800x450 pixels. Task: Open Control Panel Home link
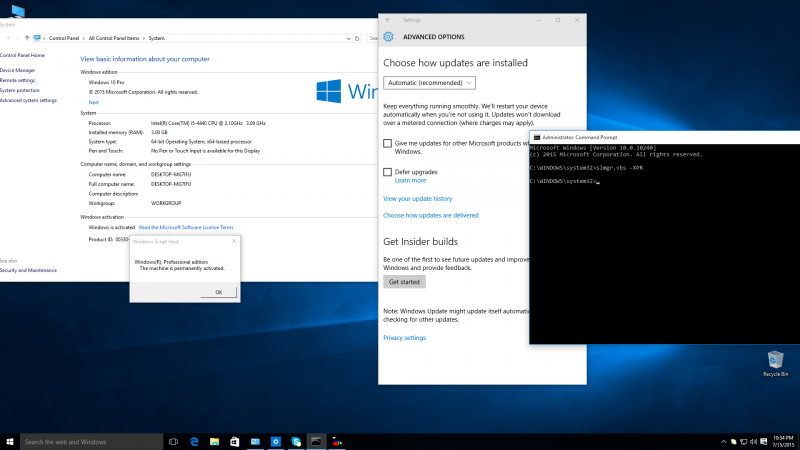(22, 55)
